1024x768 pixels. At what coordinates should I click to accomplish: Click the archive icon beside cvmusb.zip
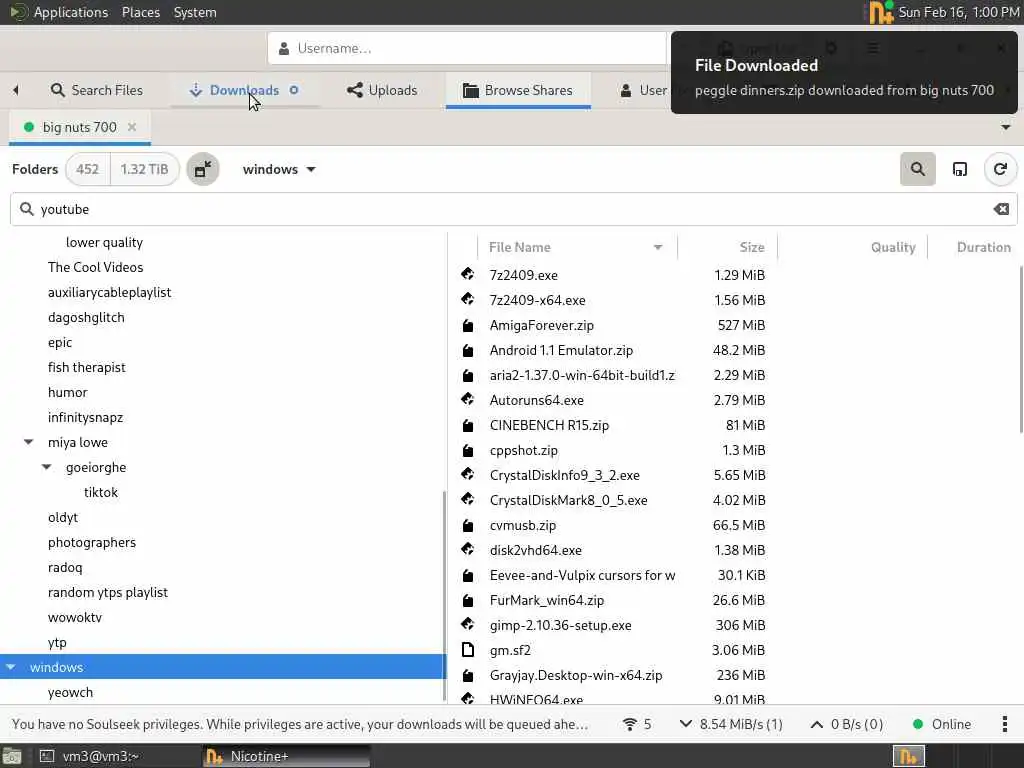tap(468, 525)
